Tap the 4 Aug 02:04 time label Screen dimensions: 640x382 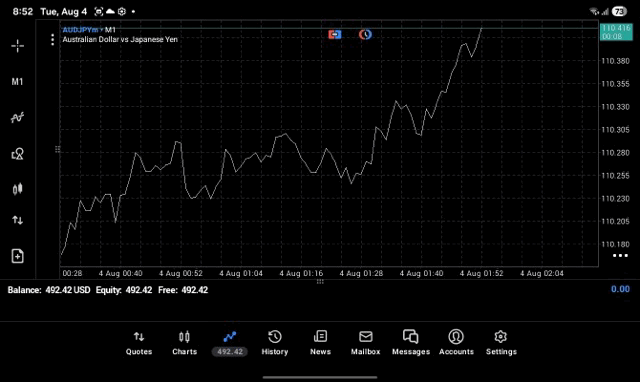541,273
